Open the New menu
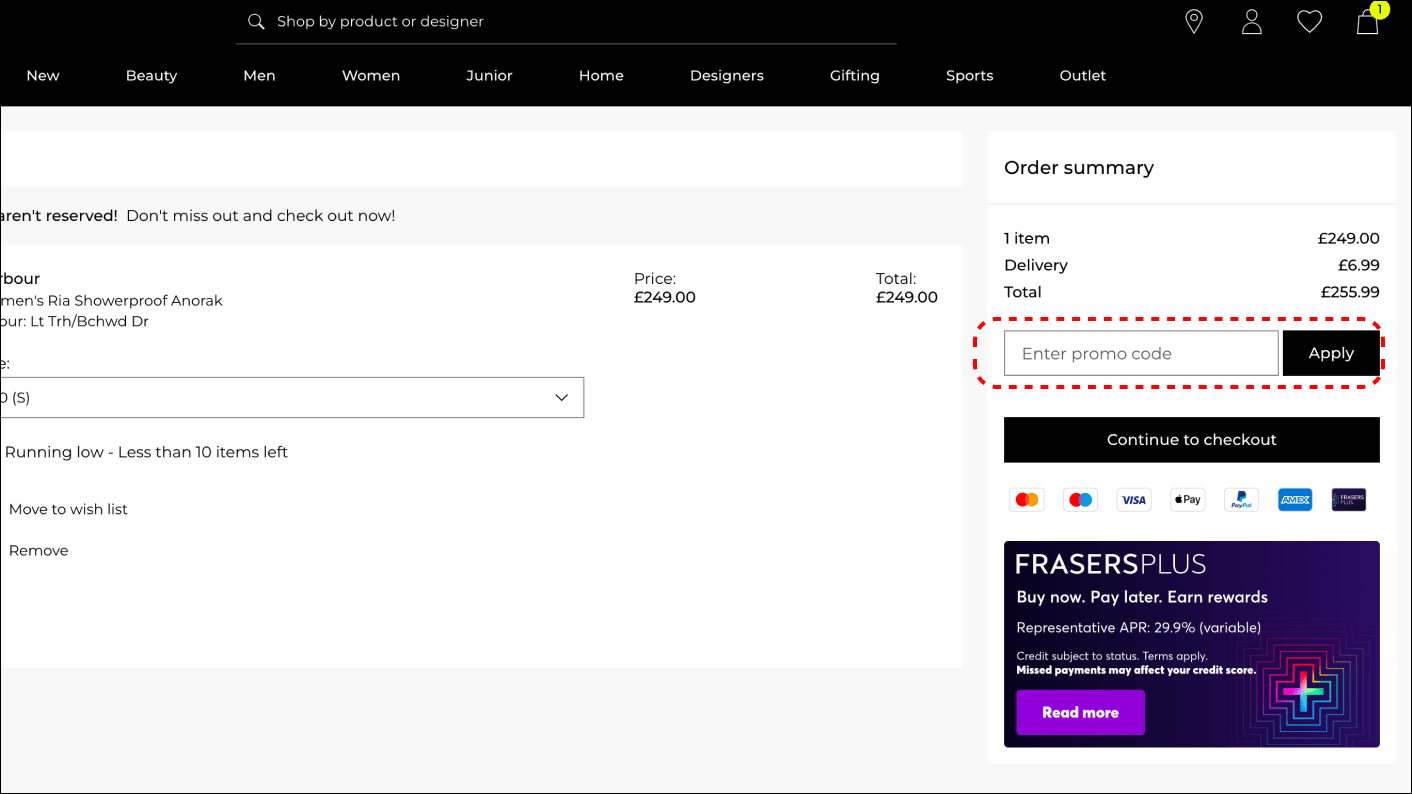1412x794 pixels. click(43, 75)
